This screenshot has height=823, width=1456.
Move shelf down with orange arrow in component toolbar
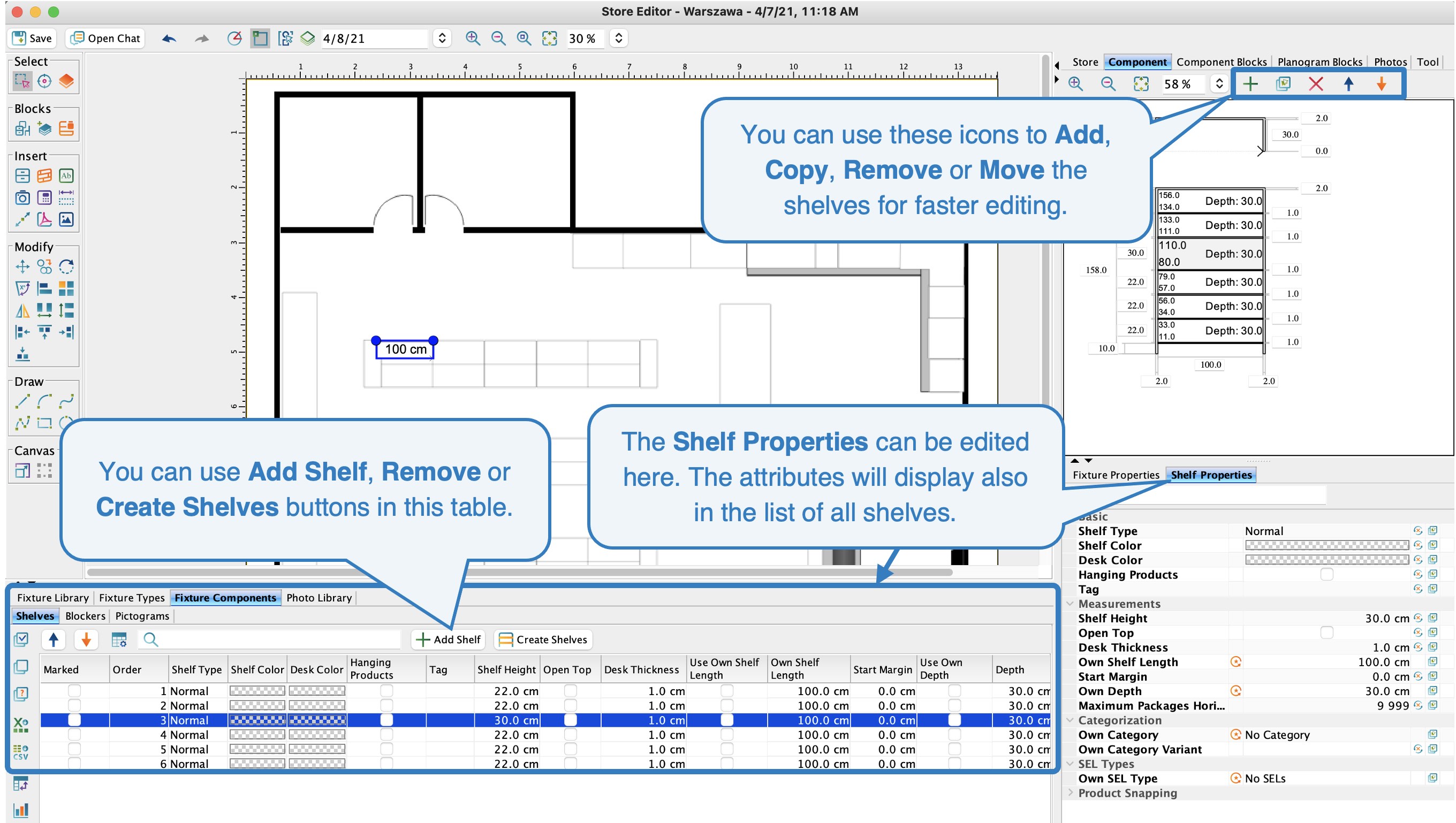[1382, 83]
